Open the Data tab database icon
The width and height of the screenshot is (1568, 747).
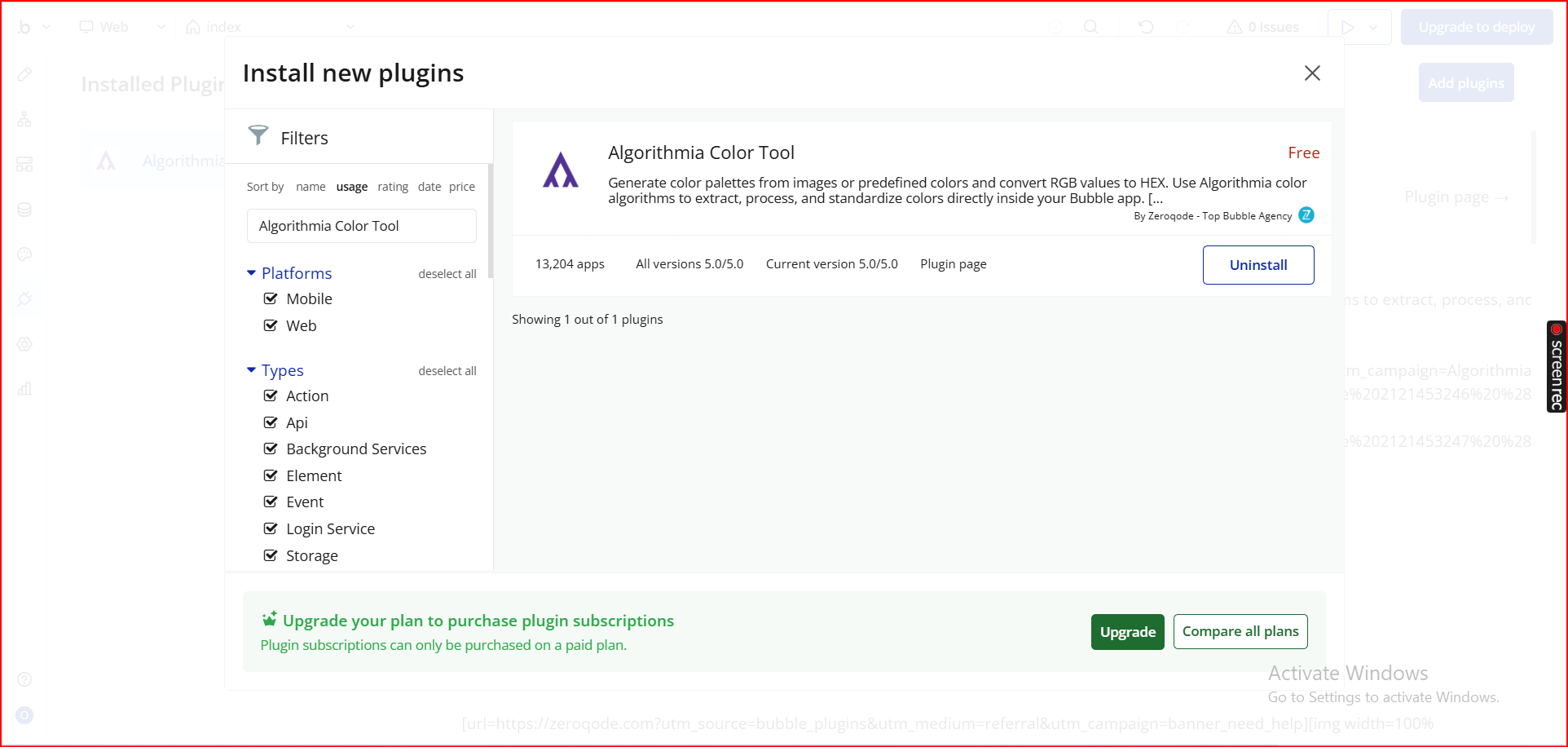click(24, 210)
